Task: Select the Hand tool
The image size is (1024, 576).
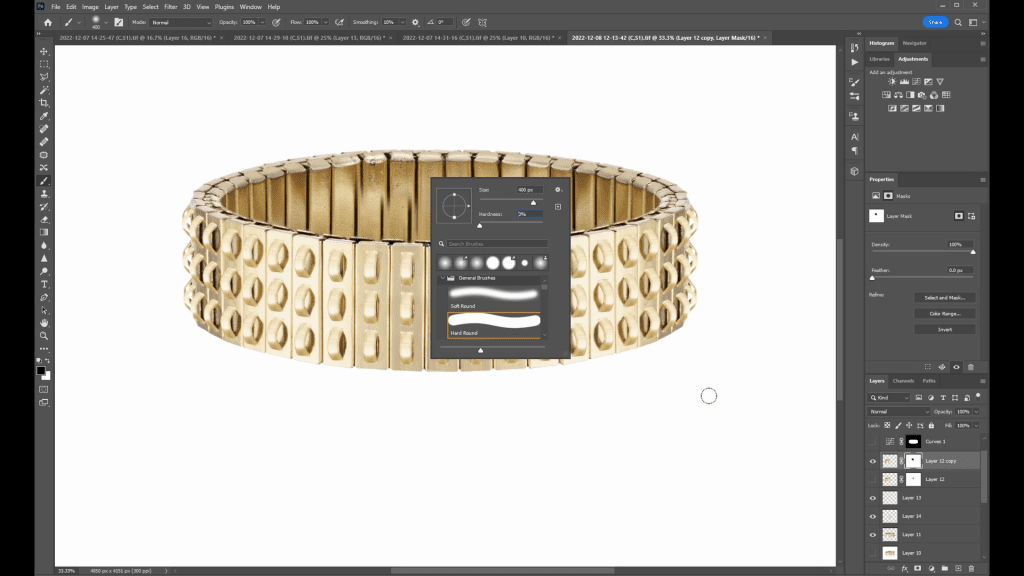Action: tap(44, 323)
